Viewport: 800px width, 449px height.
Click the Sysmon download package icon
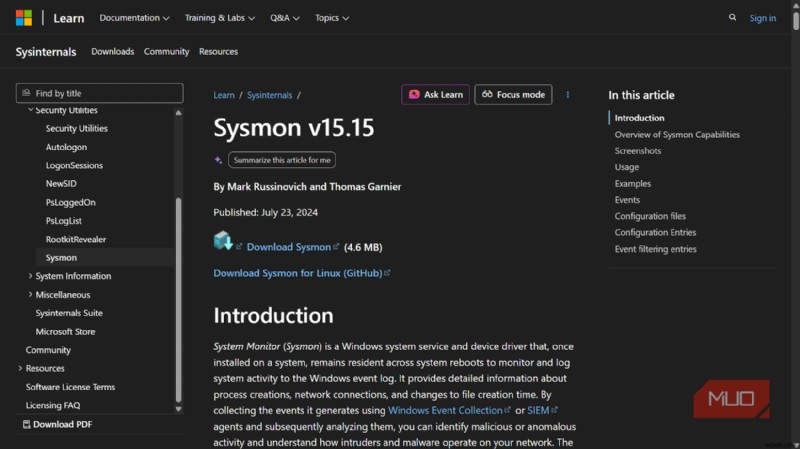coord(223,241)
